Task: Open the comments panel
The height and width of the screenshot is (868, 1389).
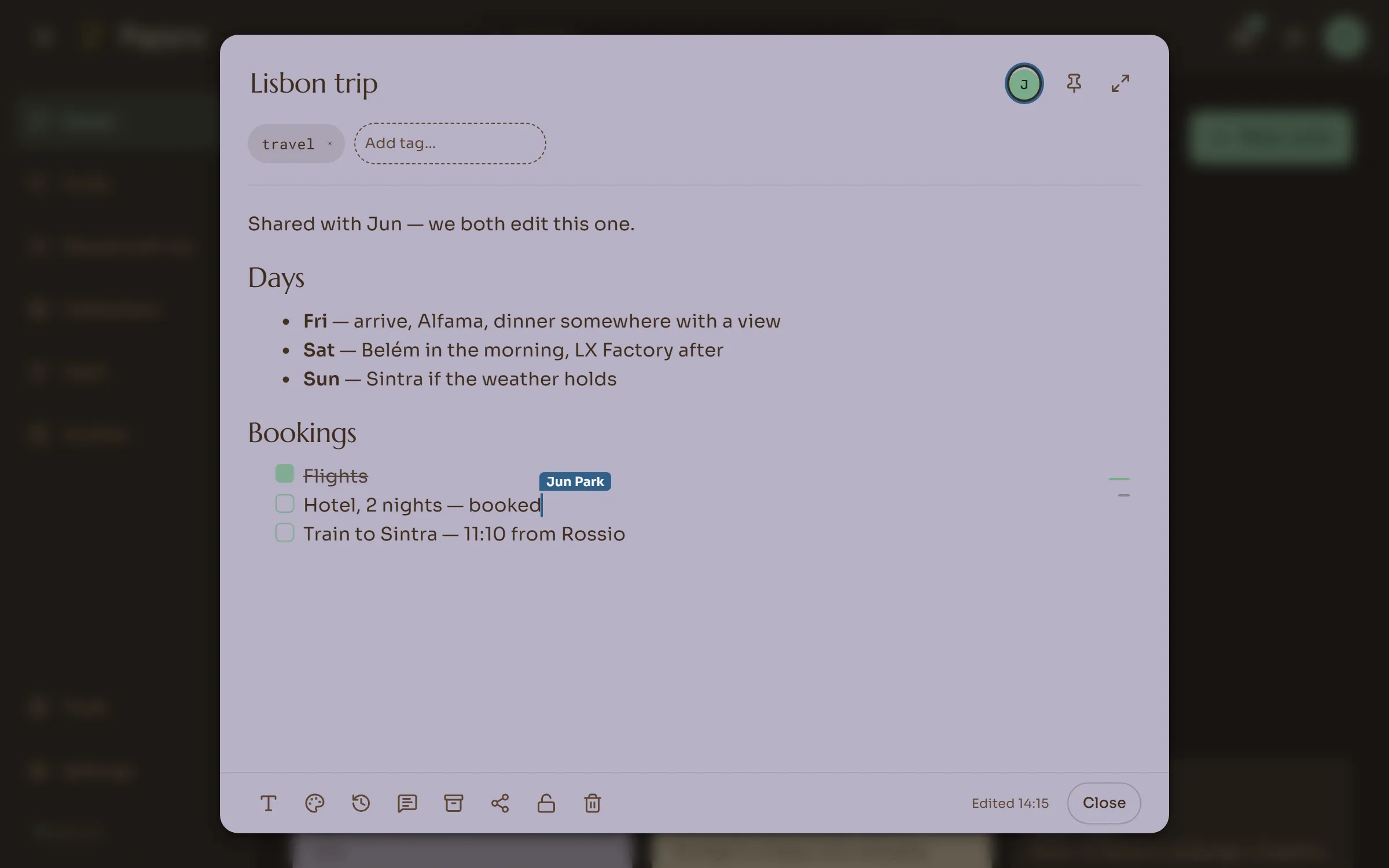Action: coord(407,803)
